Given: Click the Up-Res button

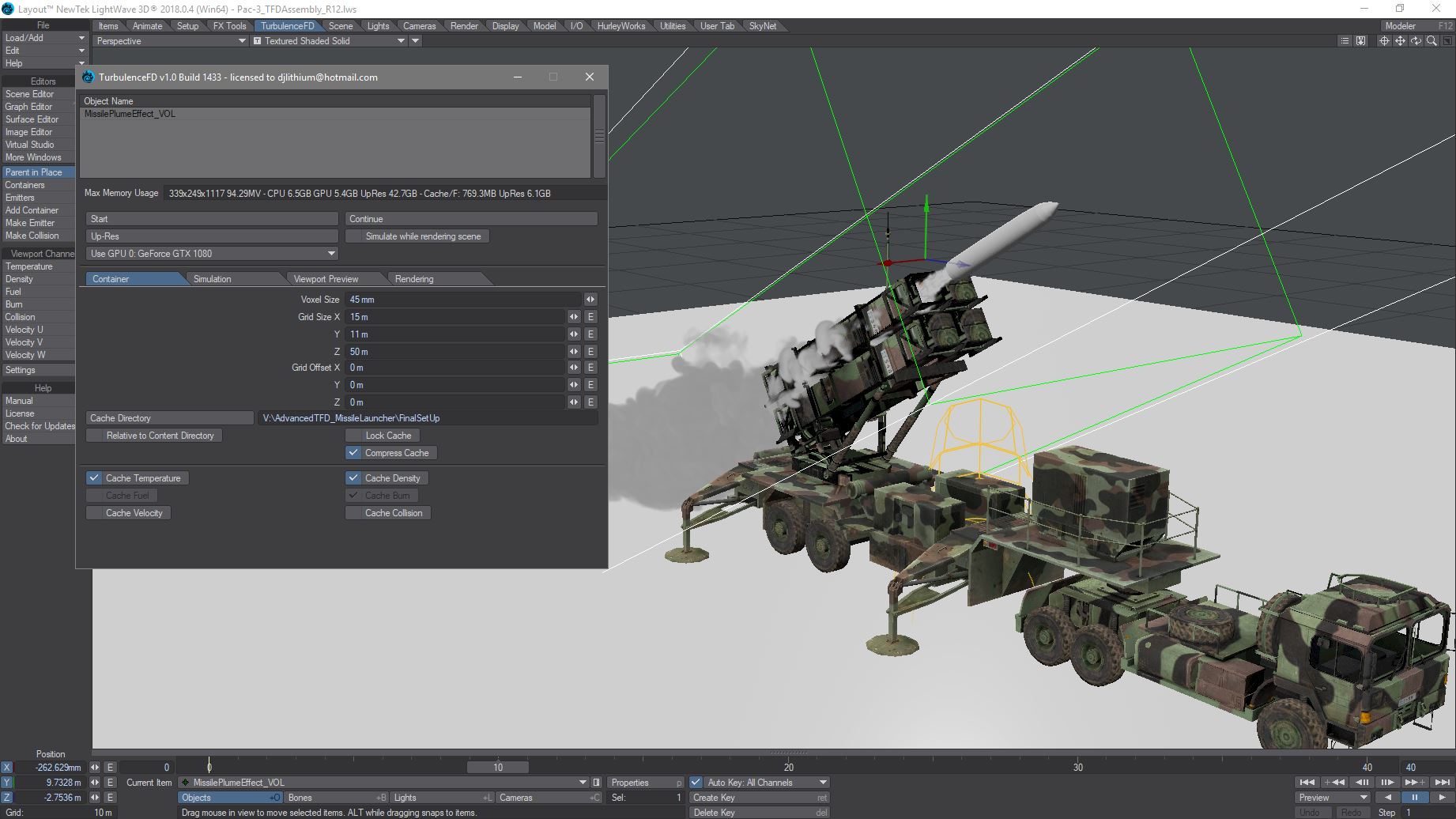Looking at the screenshot, I should point(212,236).
